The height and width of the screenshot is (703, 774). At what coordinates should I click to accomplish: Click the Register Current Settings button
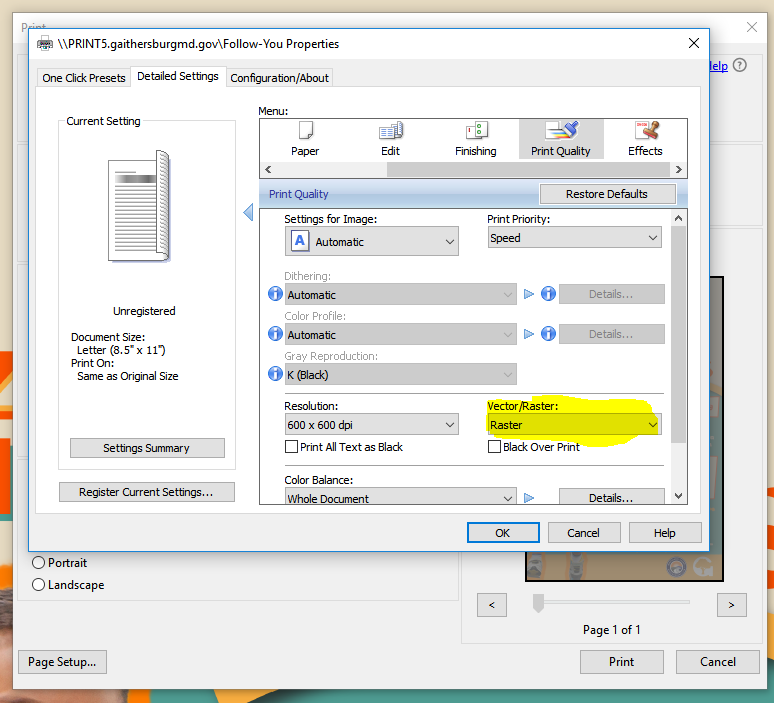tap(146, 492)
